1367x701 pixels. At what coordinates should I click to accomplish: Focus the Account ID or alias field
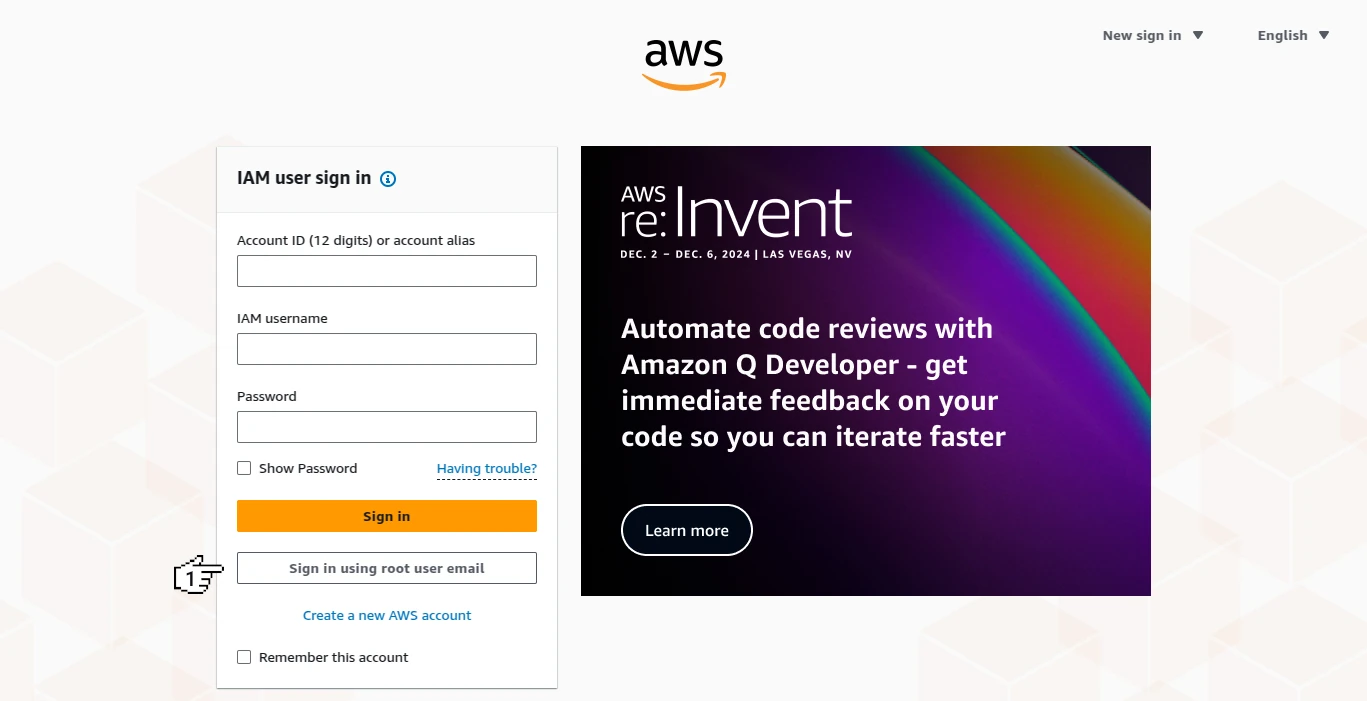(387, 271)
